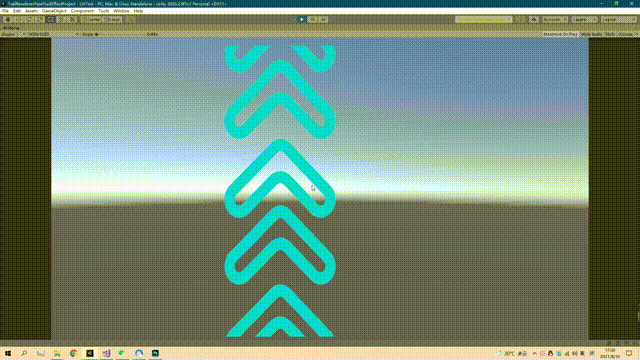The image size is (640, 360).
Task: Open the Edit menu
Action: (17, 11)
